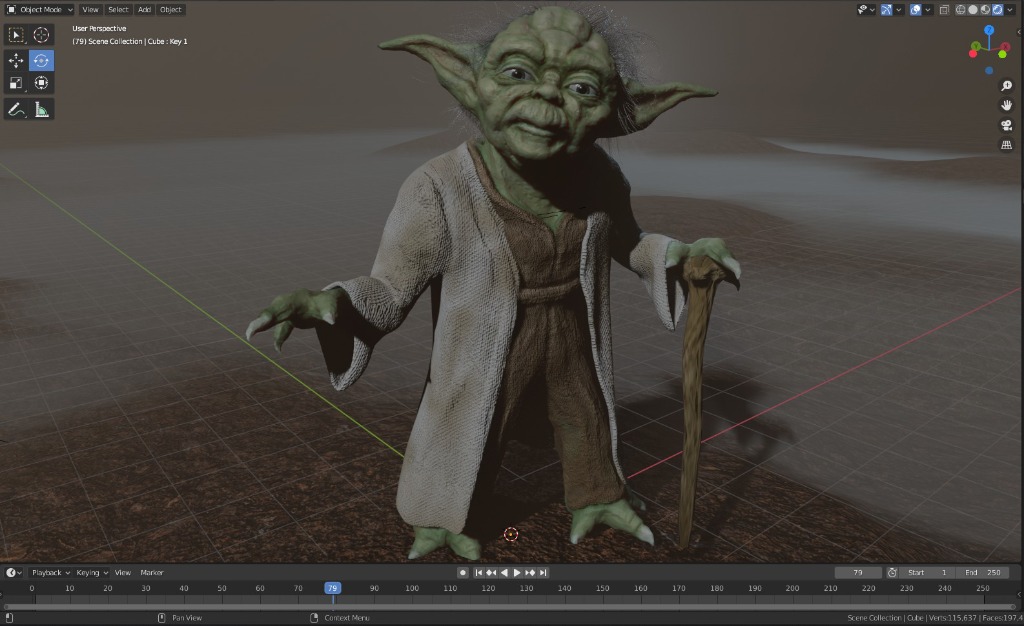Click the Verts:115,637 statistic

click(953, 618)
